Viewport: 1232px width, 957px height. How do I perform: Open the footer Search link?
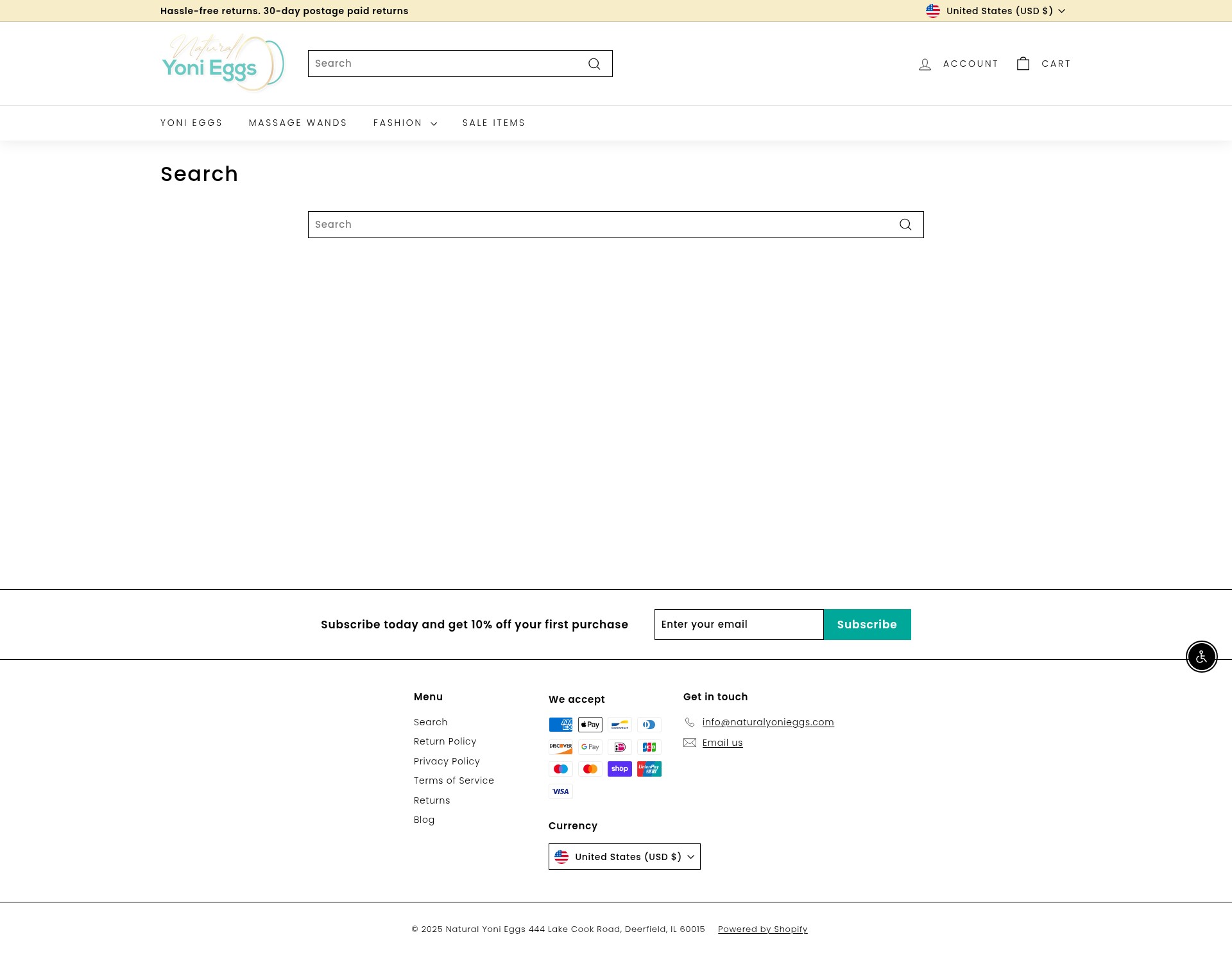click(431, 723)
